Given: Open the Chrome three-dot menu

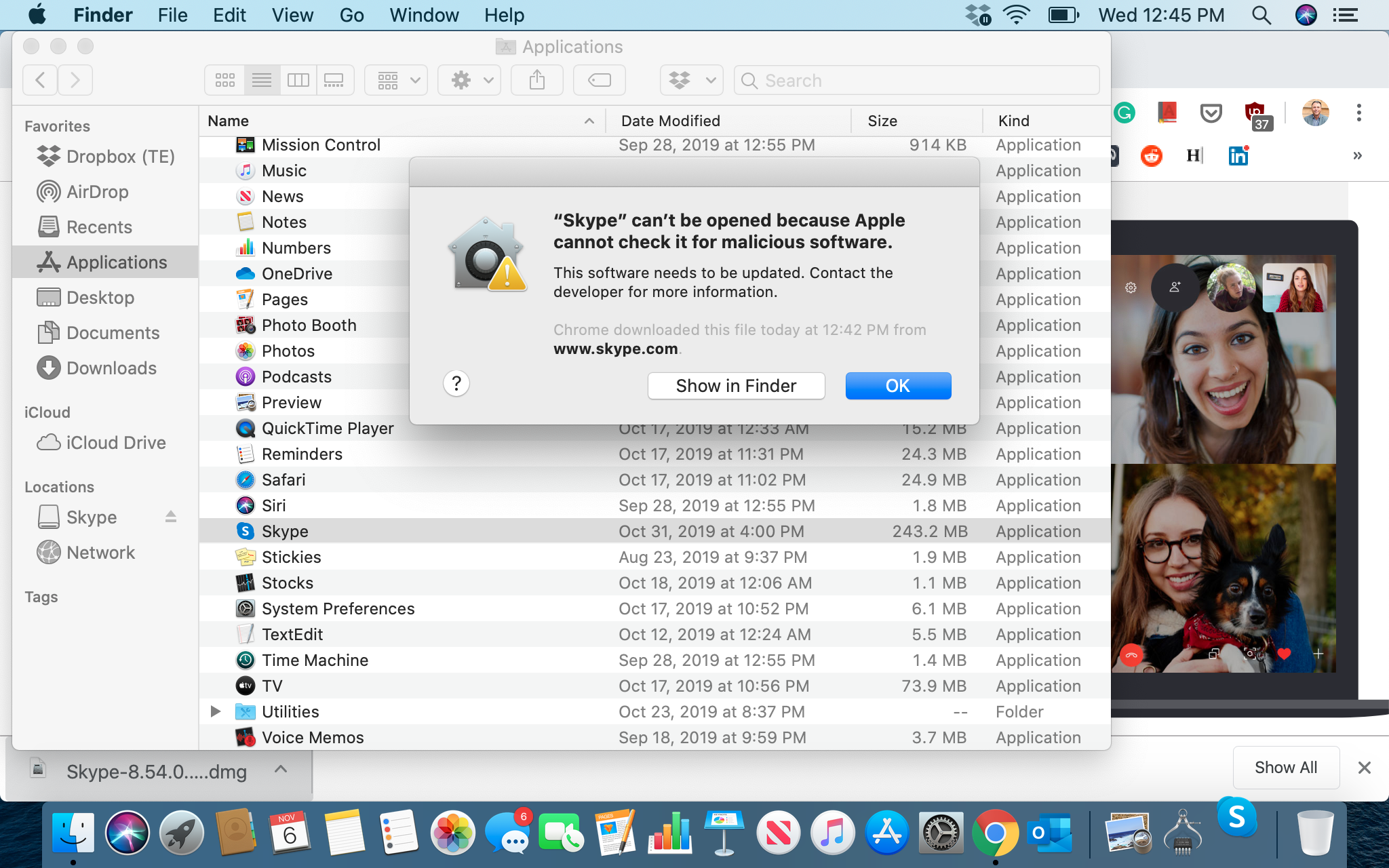Looking at the screenshot, I should pyautogui.click(x=1358, y=113).
